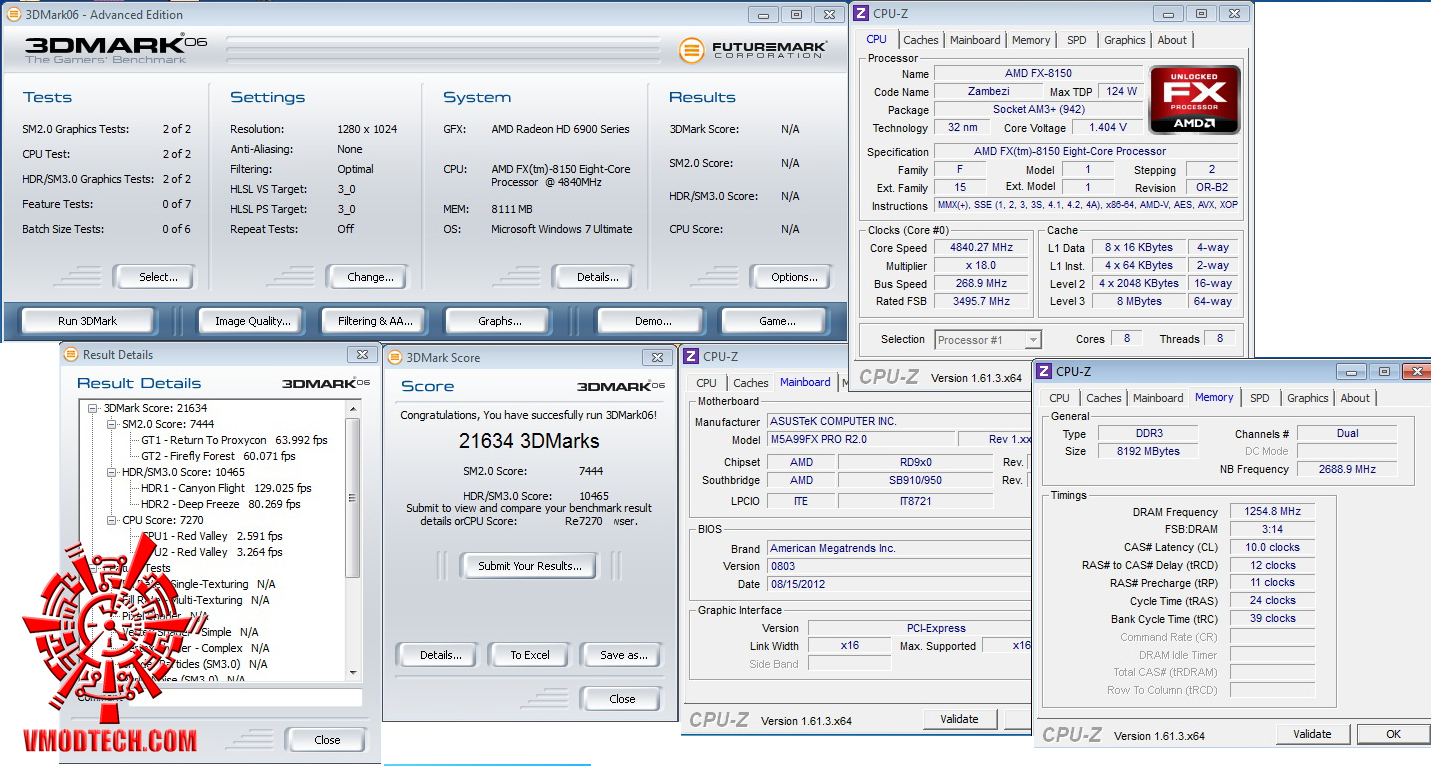
Task: Open Graphics tab in the top CPU-Z window
Action: [1125, 40]
